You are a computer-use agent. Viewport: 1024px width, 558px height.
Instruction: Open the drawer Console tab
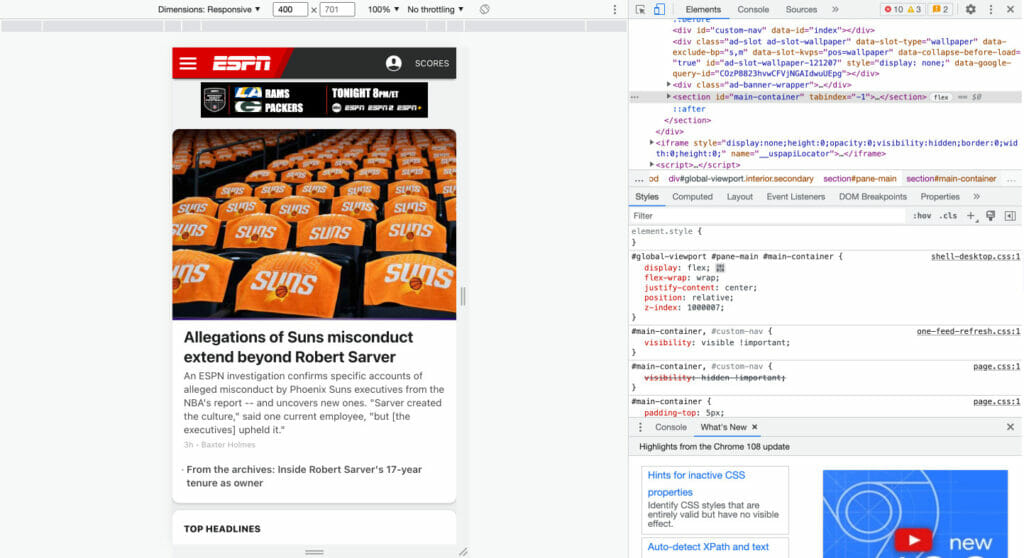tap(671, 427)
